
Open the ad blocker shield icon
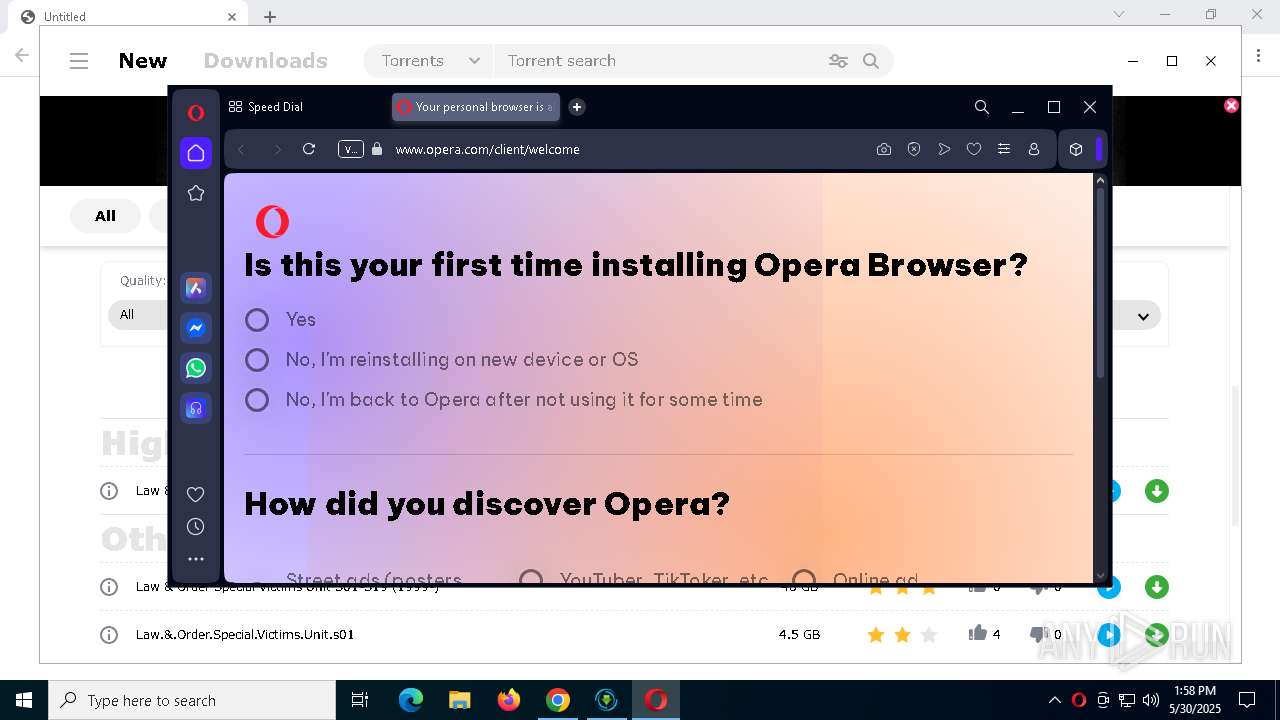(x=914, y=149)
